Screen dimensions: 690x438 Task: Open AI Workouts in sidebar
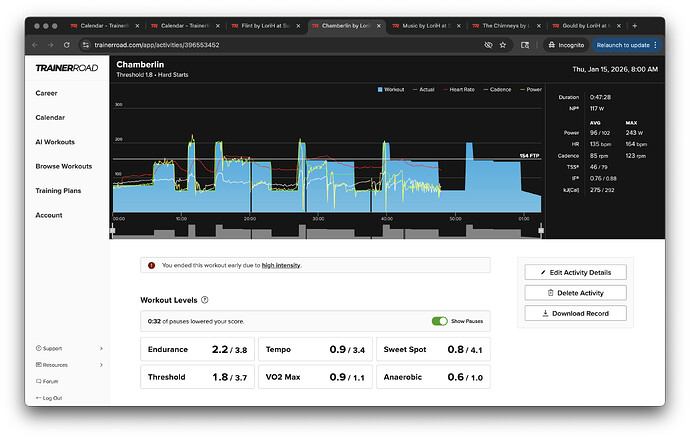point(55,142)
